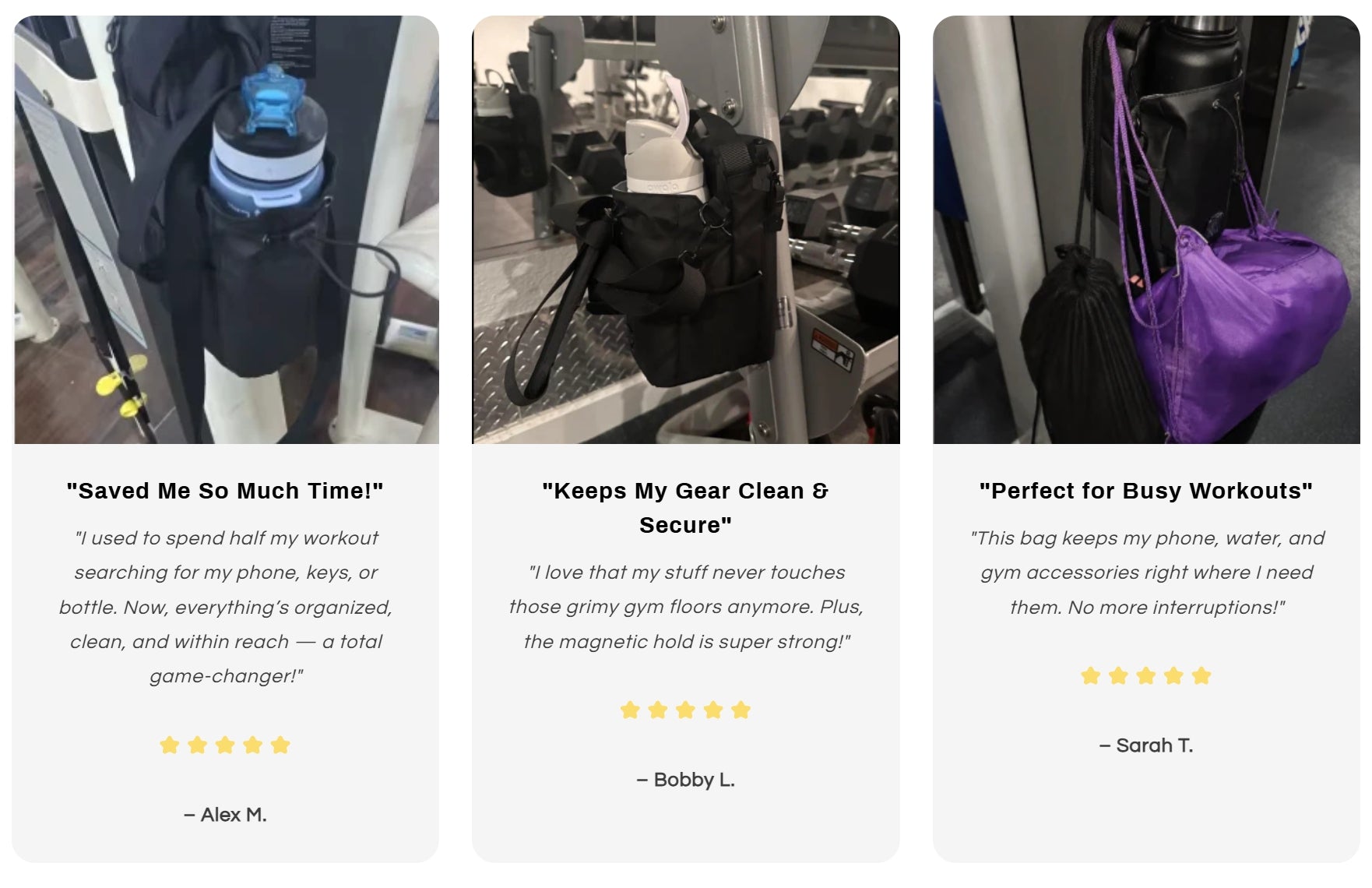The image size is (1372, 888).
Task: Click the reviewer name Sarah T.
Action: 1146,745
